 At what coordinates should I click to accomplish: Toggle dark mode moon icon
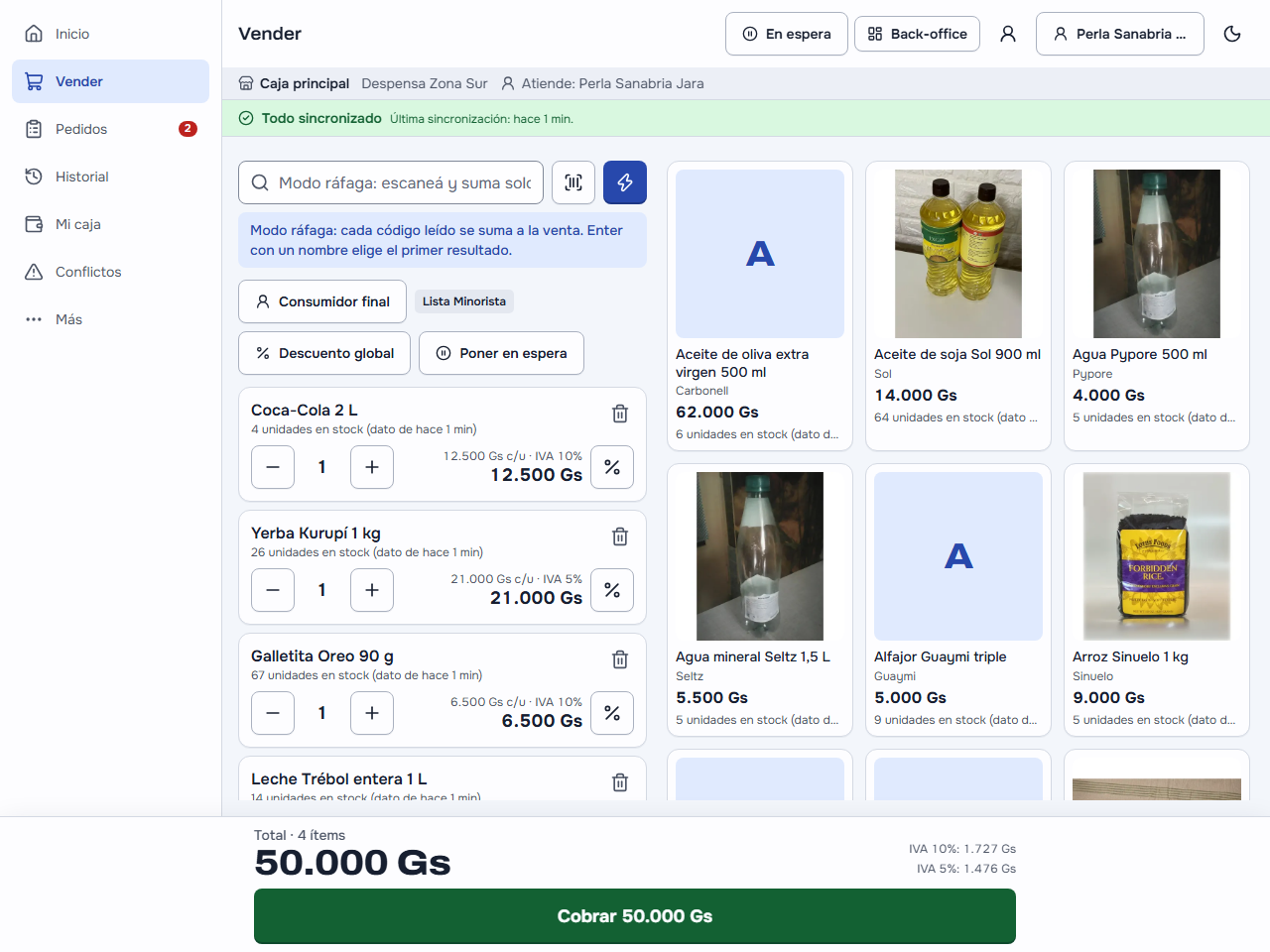pos(1232,34)
